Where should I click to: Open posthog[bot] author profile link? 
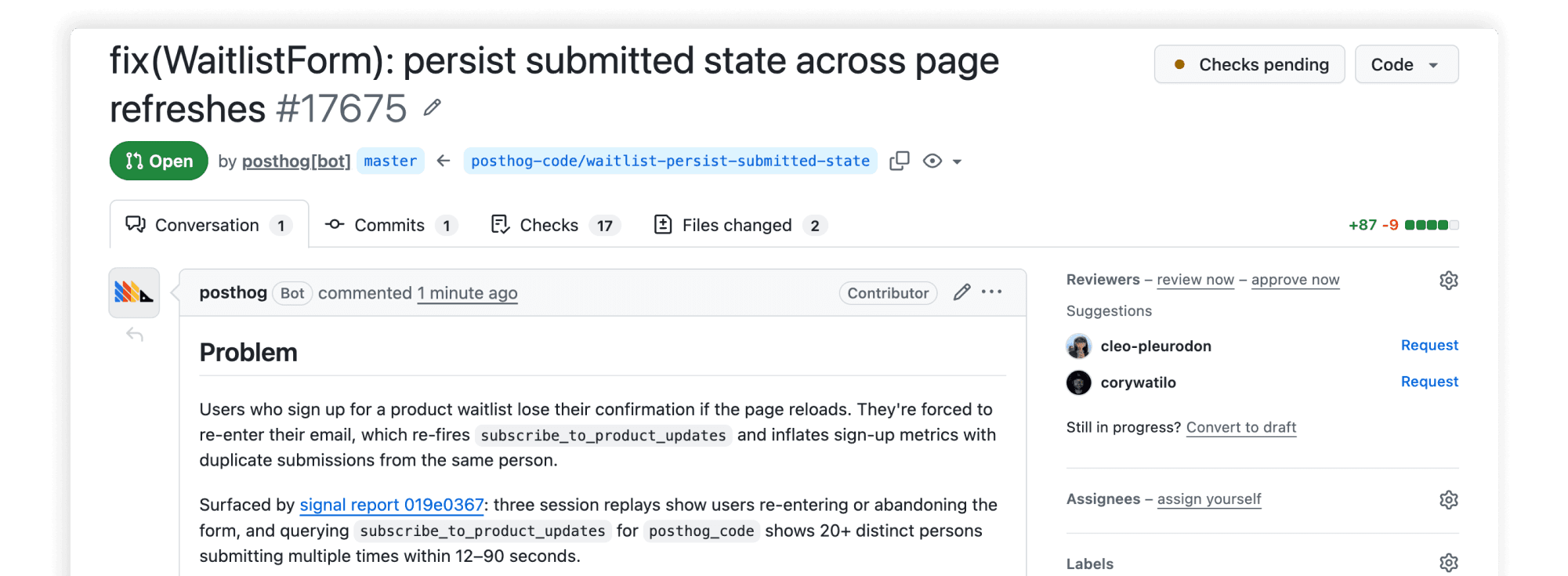[x=296, y=161]
